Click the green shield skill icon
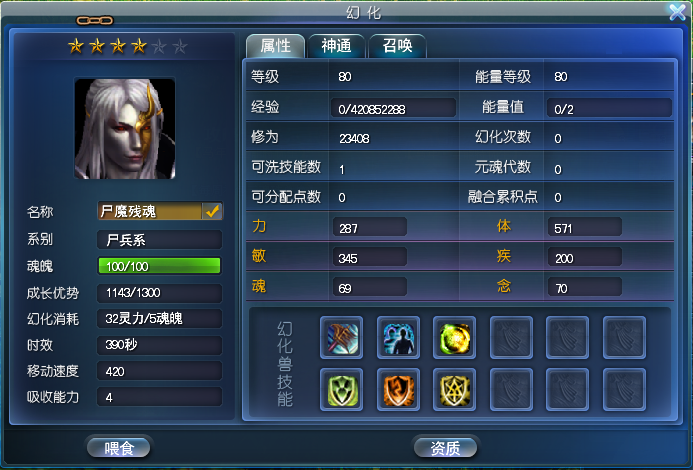 click(x=341, y=390)
